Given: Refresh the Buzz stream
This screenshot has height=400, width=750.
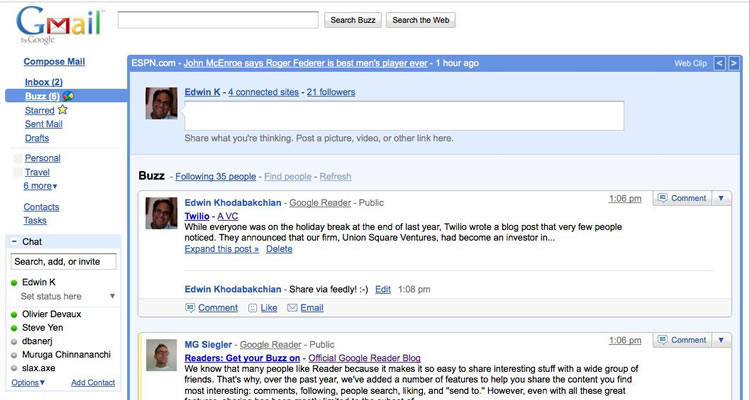Looking at the screenshot, I should (x=335, y=176).
